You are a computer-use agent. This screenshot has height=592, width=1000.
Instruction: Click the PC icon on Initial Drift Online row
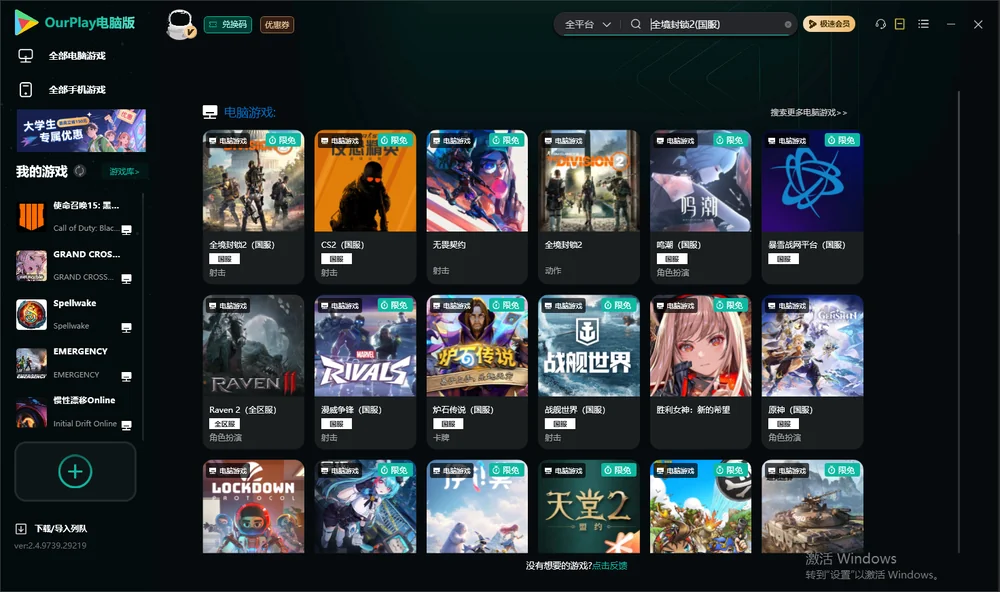pos(126,426)
